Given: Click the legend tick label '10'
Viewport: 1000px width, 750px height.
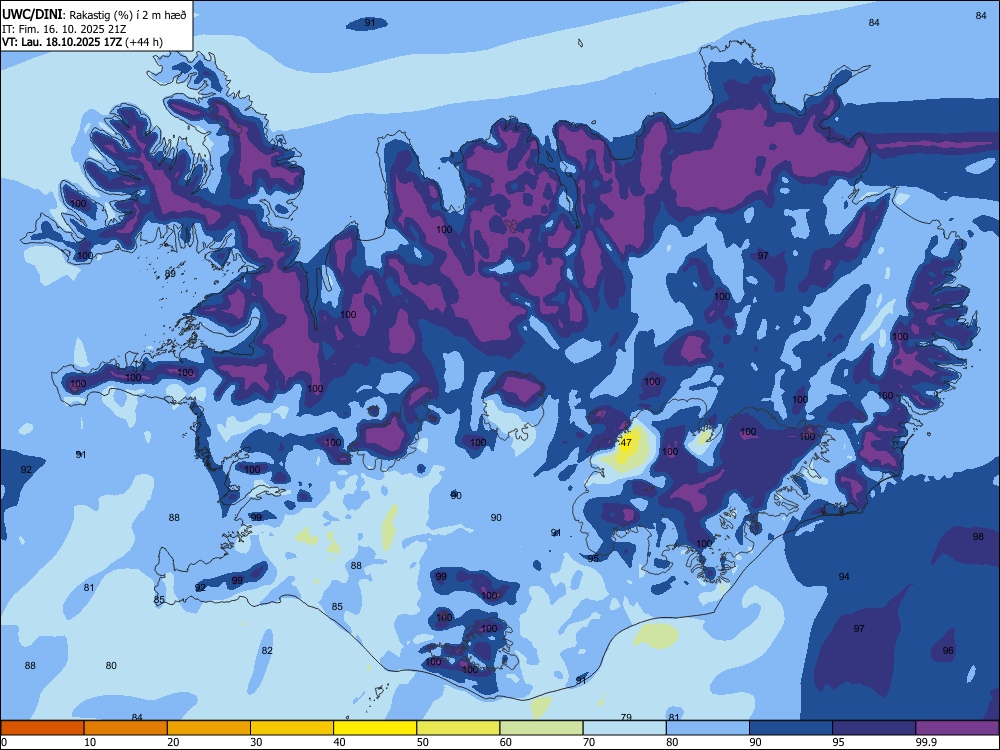Looking at the screenshot, I should (x=90, y=742).
